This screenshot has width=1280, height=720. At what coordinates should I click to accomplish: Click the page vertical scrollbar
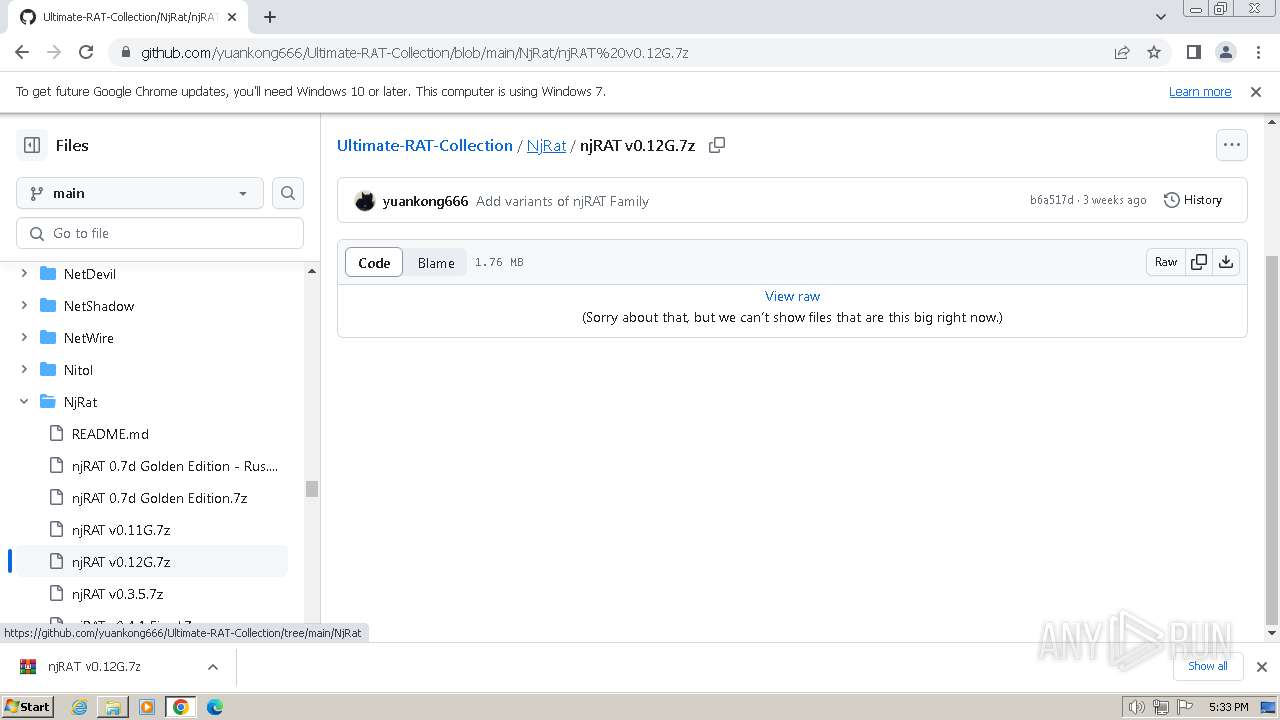pyautogui.click(x=1272, y=440)
